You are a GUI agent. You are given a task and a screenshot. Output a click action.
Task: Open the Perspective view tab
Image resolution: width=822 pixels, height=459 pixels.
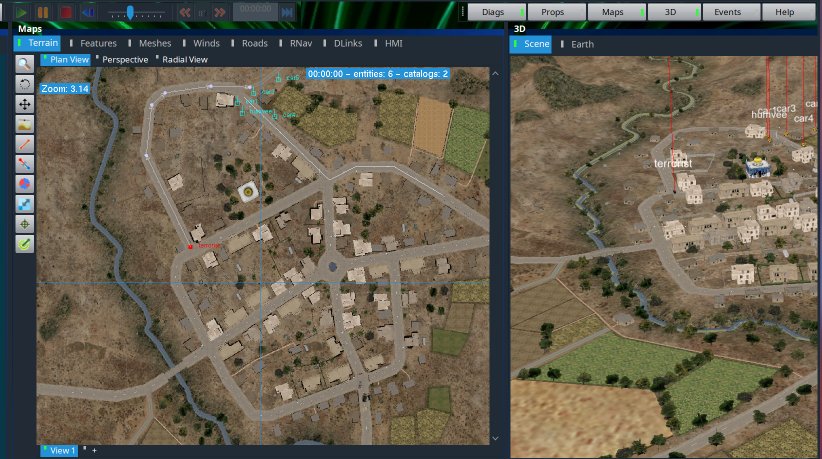[x=125, y=60]
